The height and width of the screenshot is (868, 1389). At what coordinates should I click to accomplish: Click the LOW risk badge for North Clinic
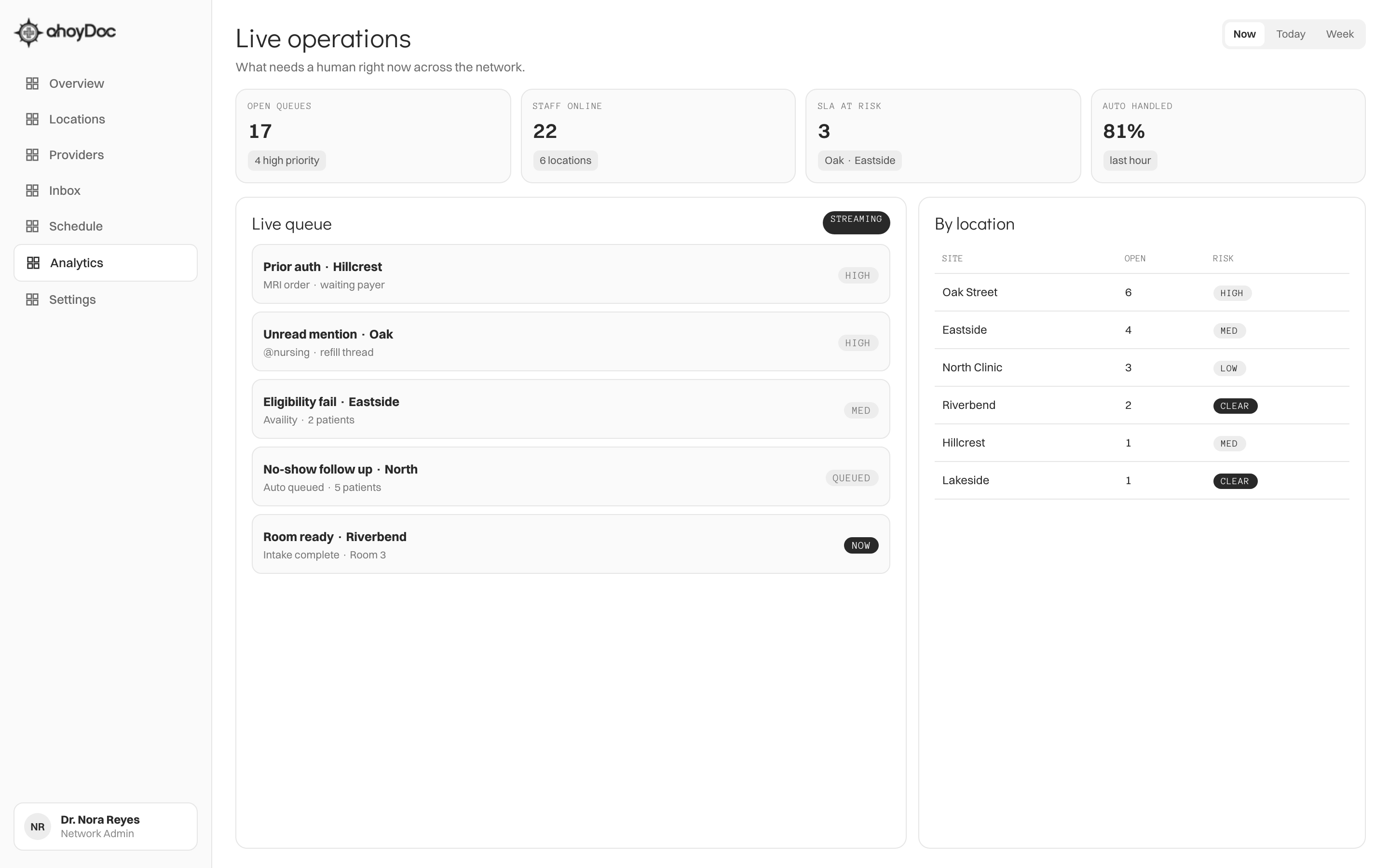click(x=1229, y=368)
